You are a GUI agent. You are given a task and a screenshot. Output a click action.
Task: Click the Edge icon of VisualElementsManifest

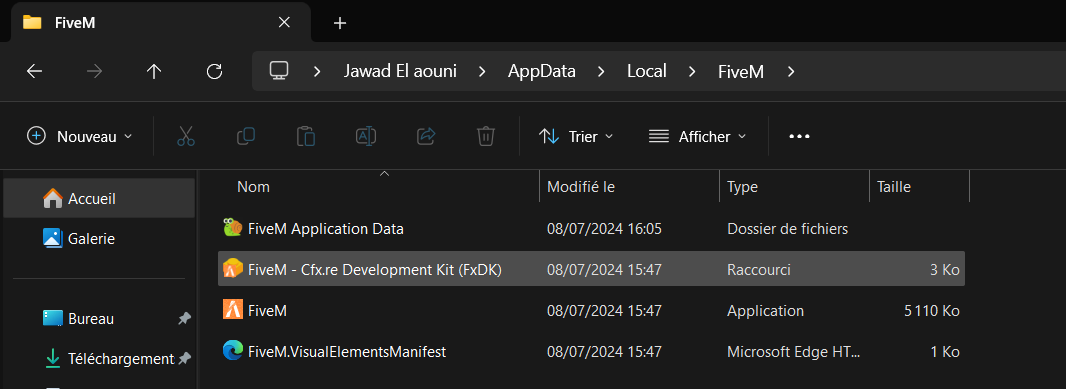pos(233,351)
